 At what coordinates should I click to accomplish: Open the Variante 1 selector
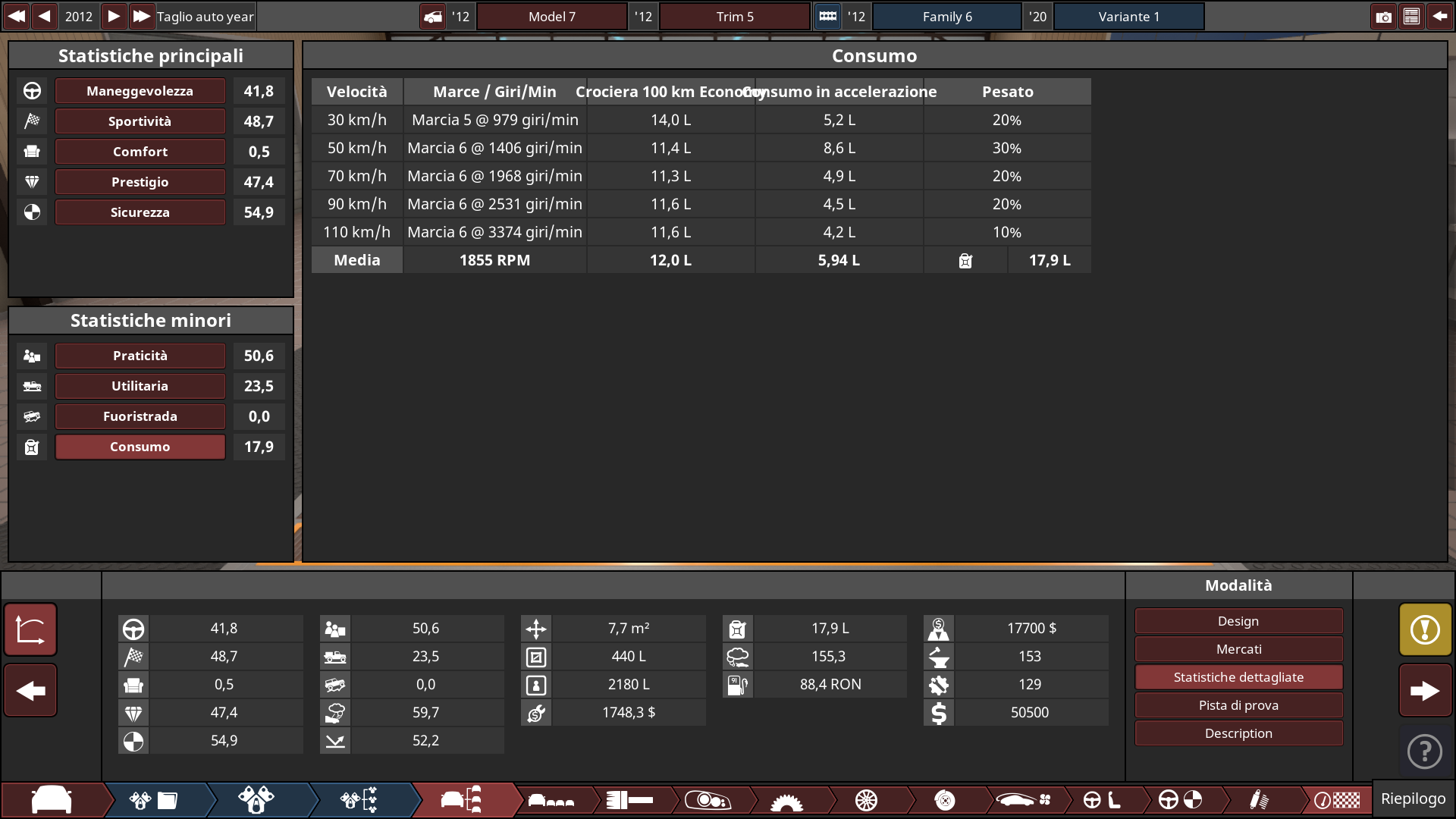tap(1128, 16)
